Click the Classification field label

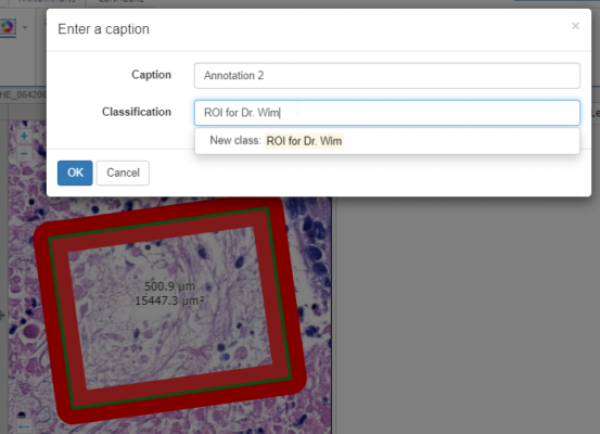pyautogui.click(x=136, y=112)
